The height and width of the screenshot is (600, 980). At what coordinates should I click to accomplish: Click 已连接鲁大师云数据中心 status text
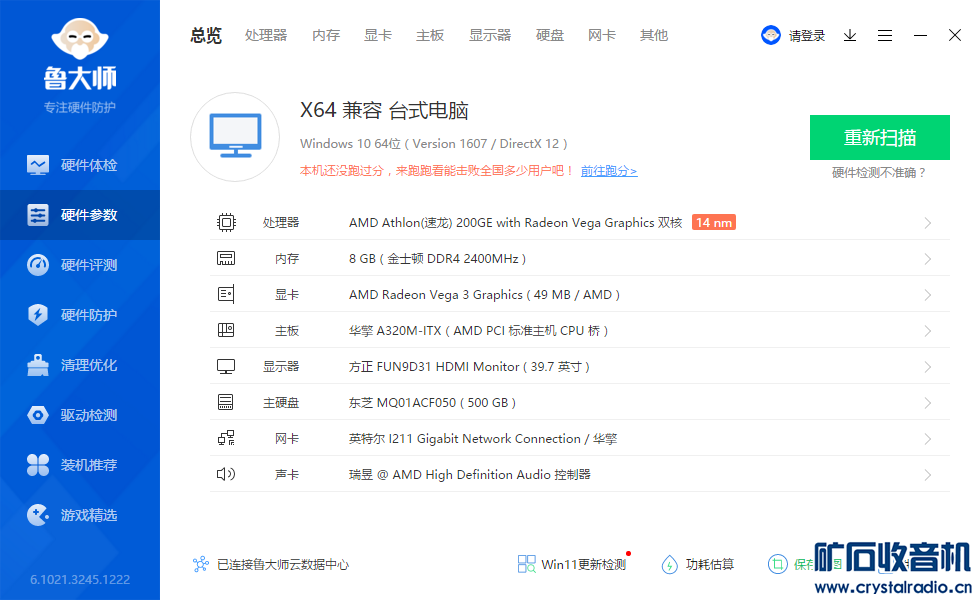pos(282,564)
